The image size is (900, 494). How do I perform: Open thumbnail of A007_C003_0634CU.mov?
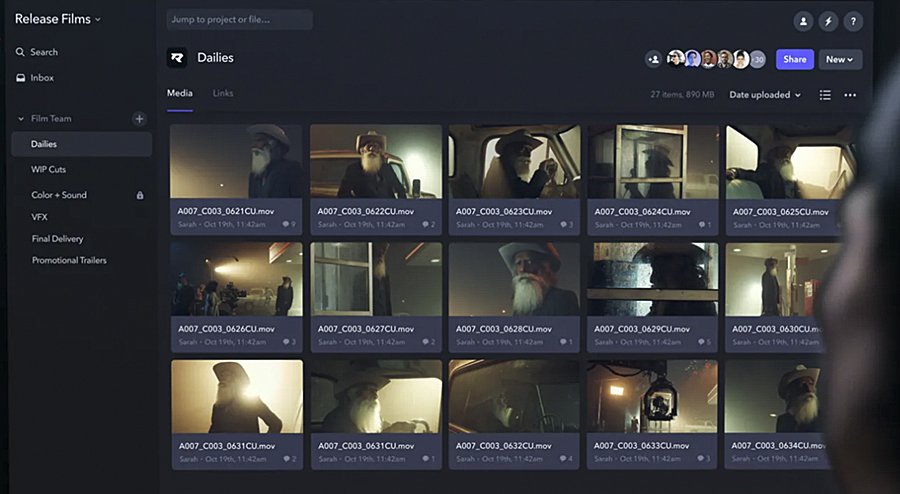pos(776,396)
